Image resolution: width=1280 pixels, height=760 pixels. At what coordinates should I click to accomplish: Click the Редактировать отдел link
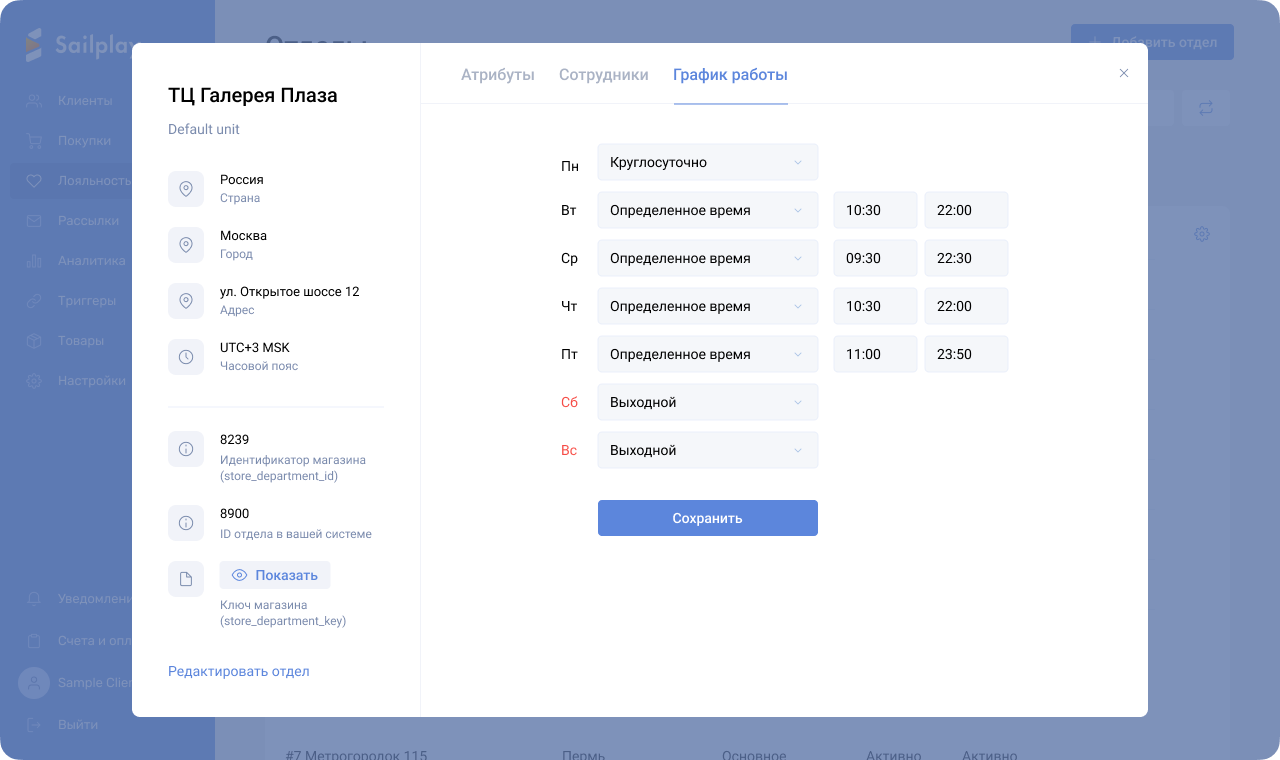click(238, 671)
